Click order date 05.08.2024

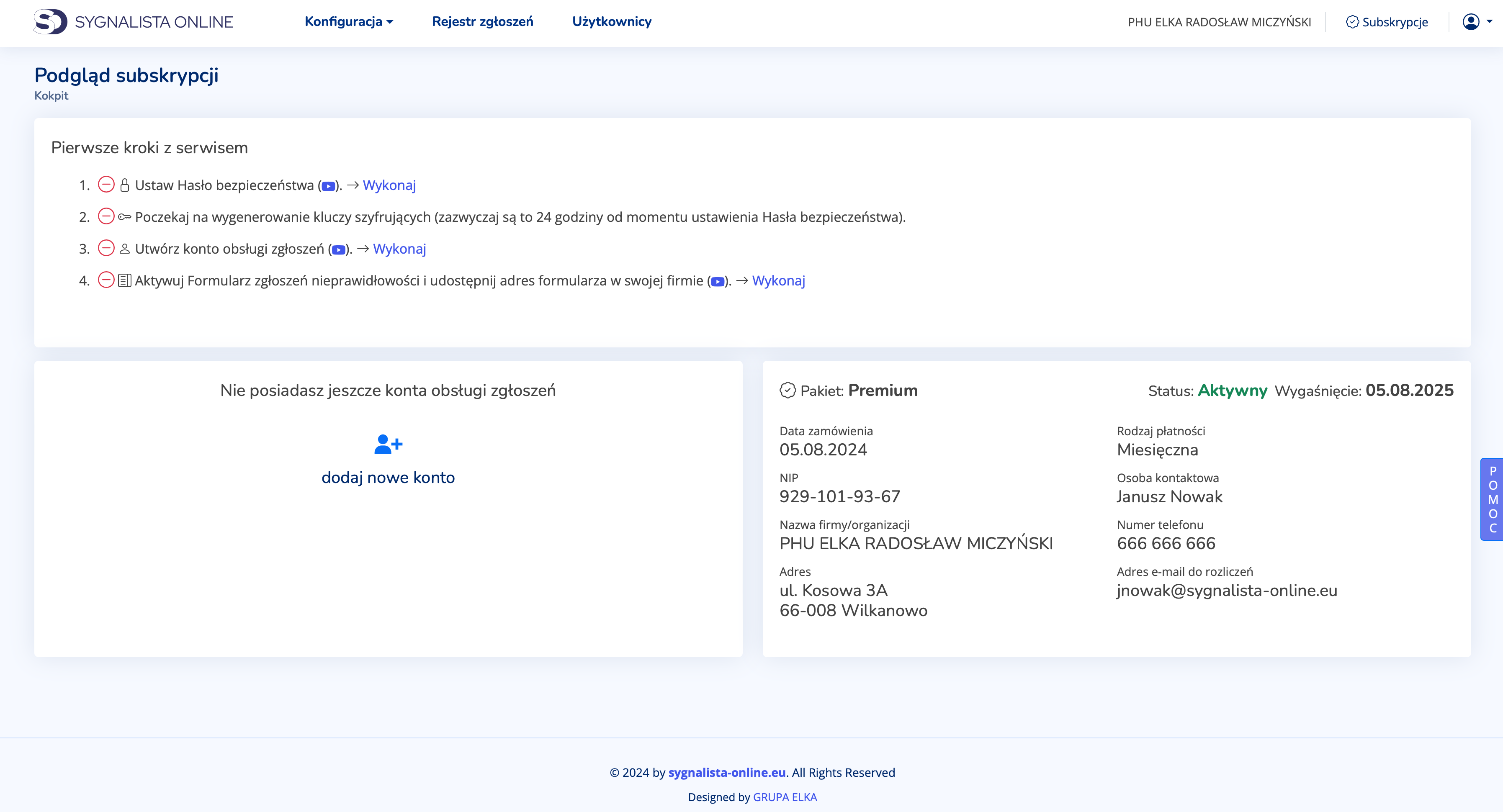[823, 450]
